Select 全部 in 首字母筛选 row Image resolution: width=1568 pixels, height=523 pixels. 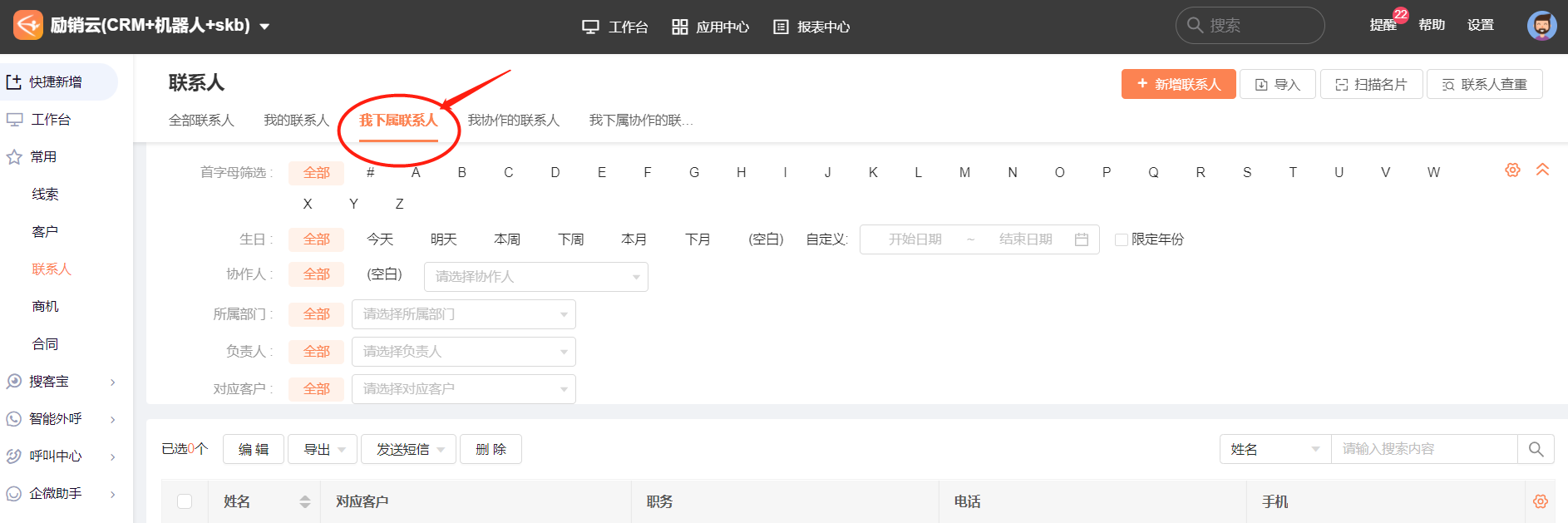coord(317,173)
